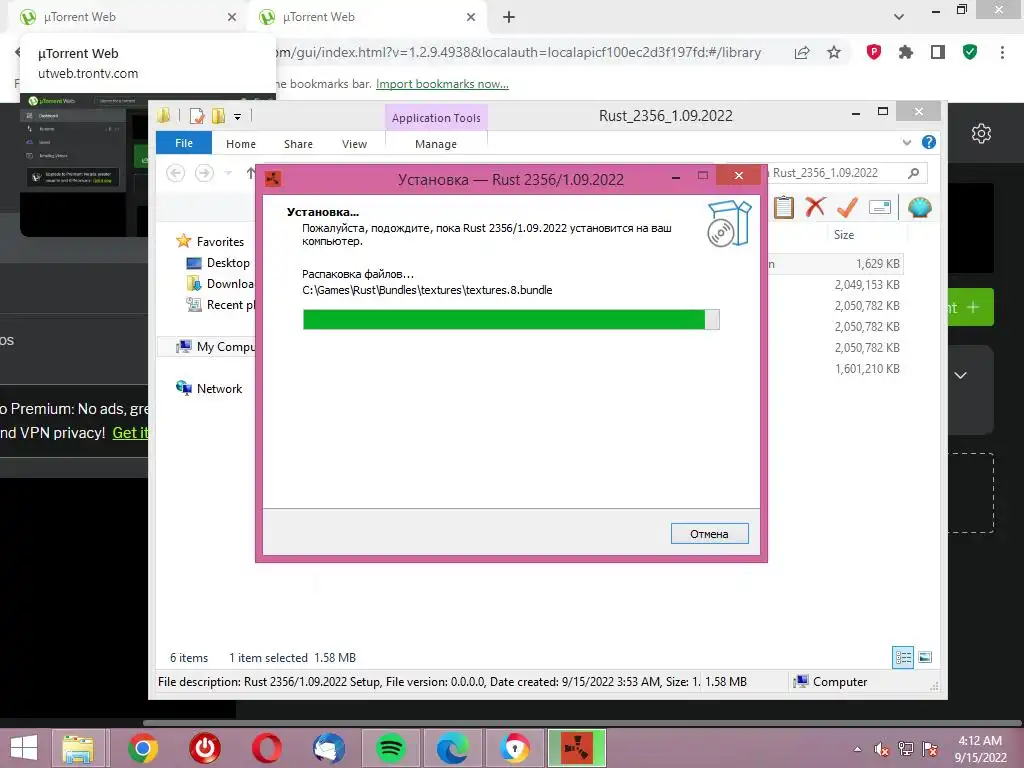Click the Explorer forward arrow
This screenshot has width=1024, height=768.
click(204, 173)
